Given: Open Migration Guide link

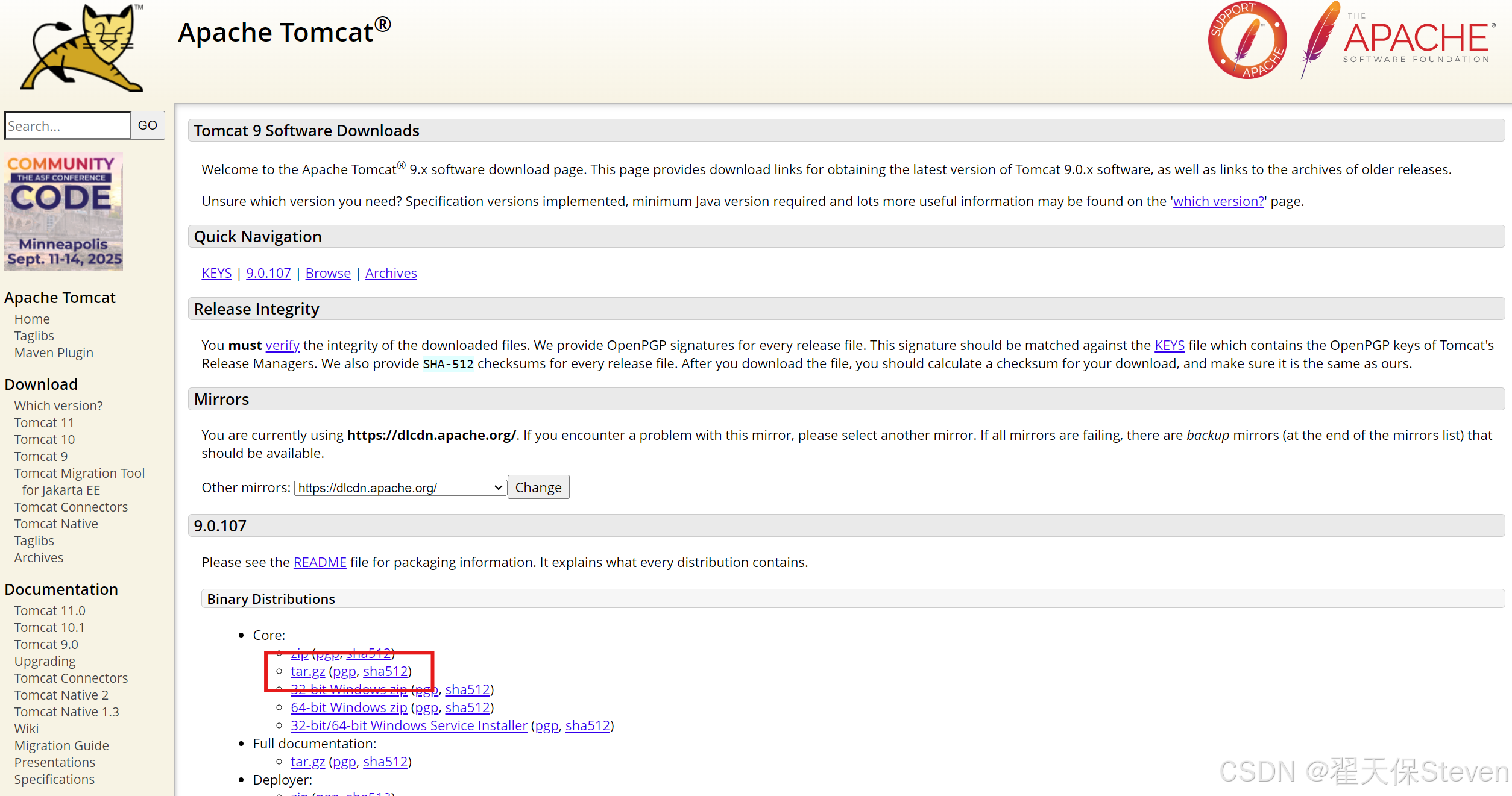Looking at the screenshot, I should coord(61,745).
